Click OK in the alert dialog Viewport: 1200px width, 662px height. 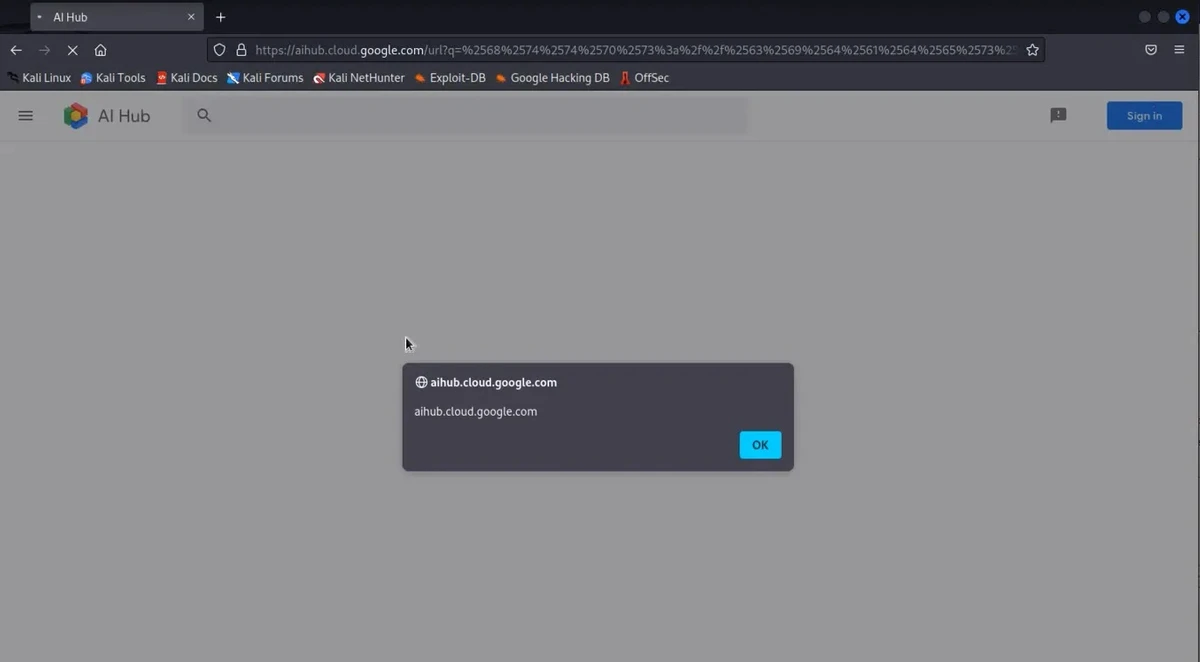tap(760, 445)
